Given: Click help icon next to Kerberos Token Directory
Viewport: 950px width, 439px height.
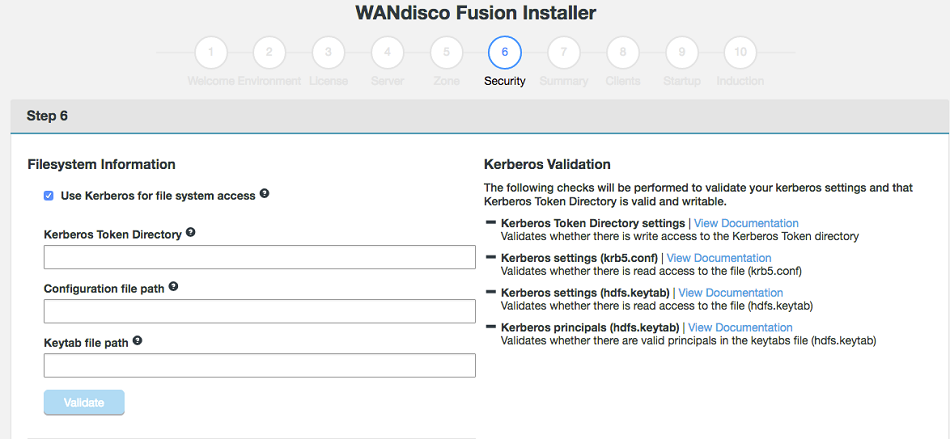Looking at the screenshot, I should coord(191,232).
